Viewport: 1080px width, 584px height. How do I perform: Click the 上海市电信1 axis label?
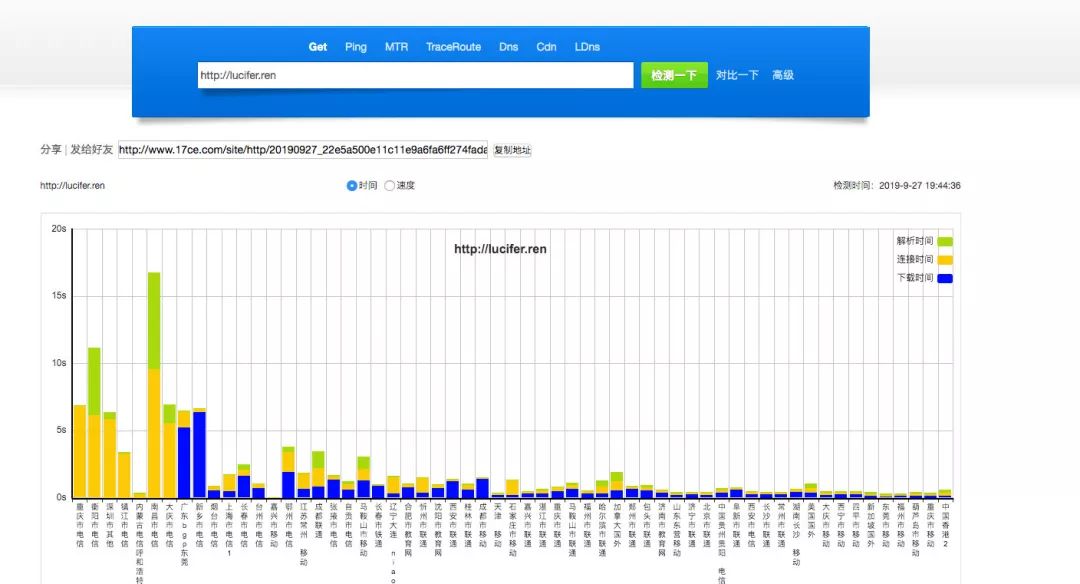[229, 530]
